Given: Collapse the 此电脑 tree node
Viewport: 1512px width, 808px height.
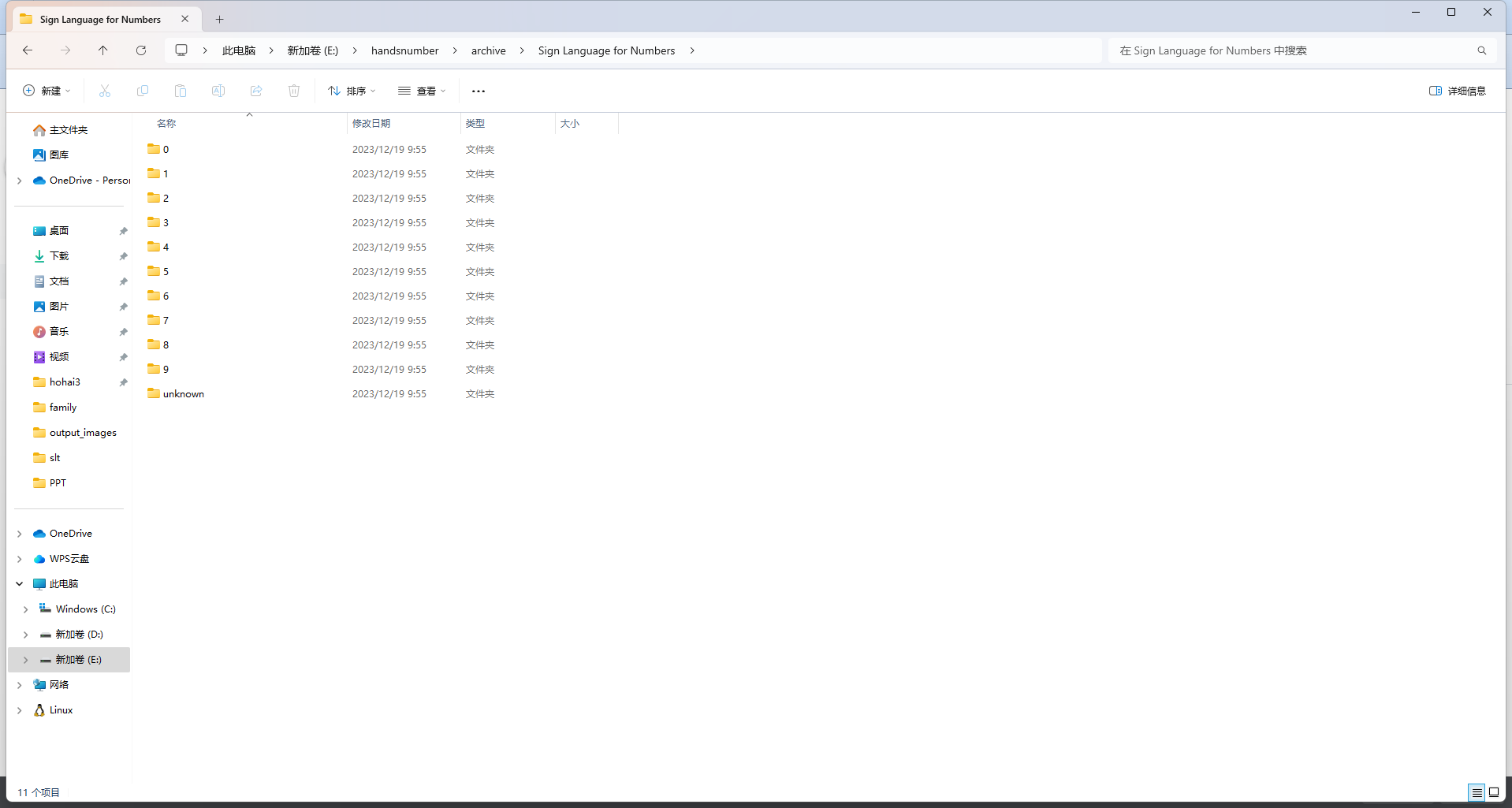Looking at the screenshot, I should 20,584.
